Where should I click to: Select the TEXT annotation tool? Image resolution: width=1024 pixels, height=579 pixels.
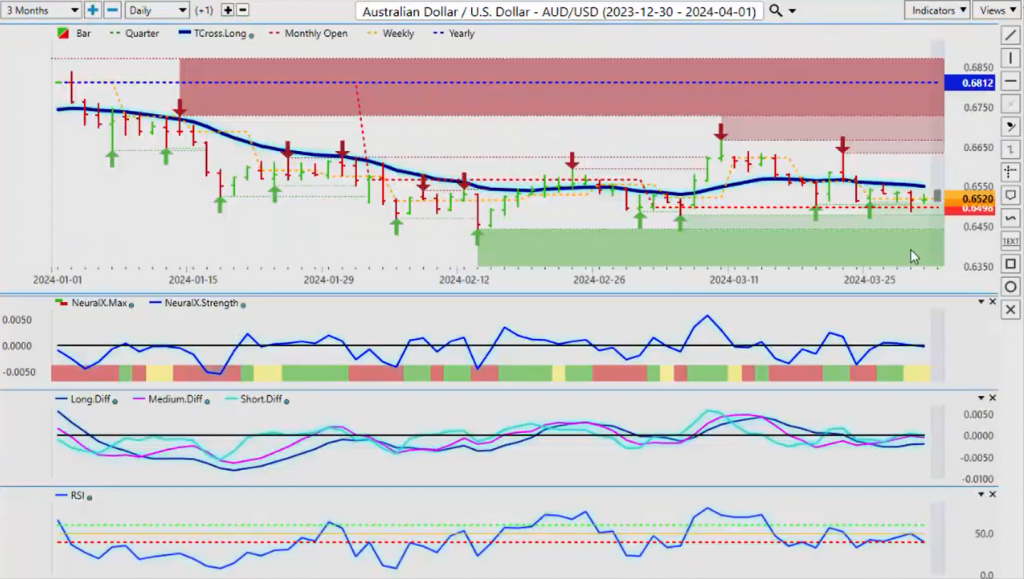[1010, 241]
